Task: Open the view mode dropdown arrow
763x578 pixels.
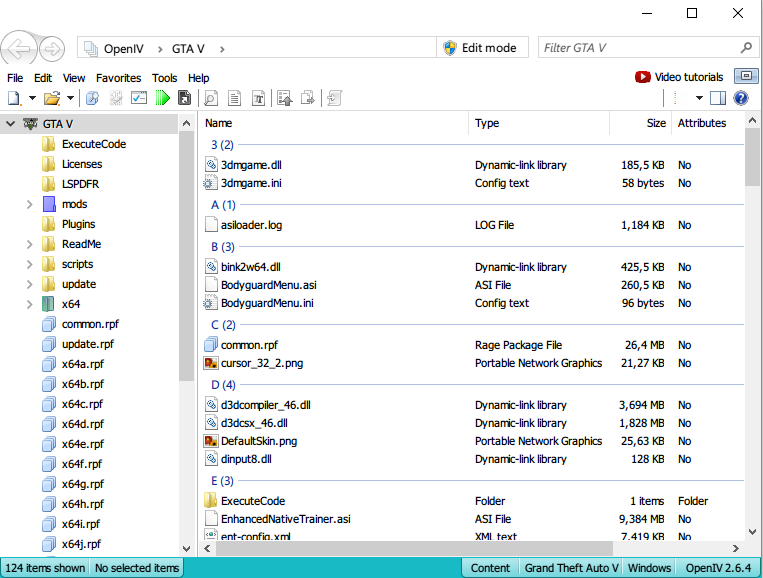Action: coord(699,98)
